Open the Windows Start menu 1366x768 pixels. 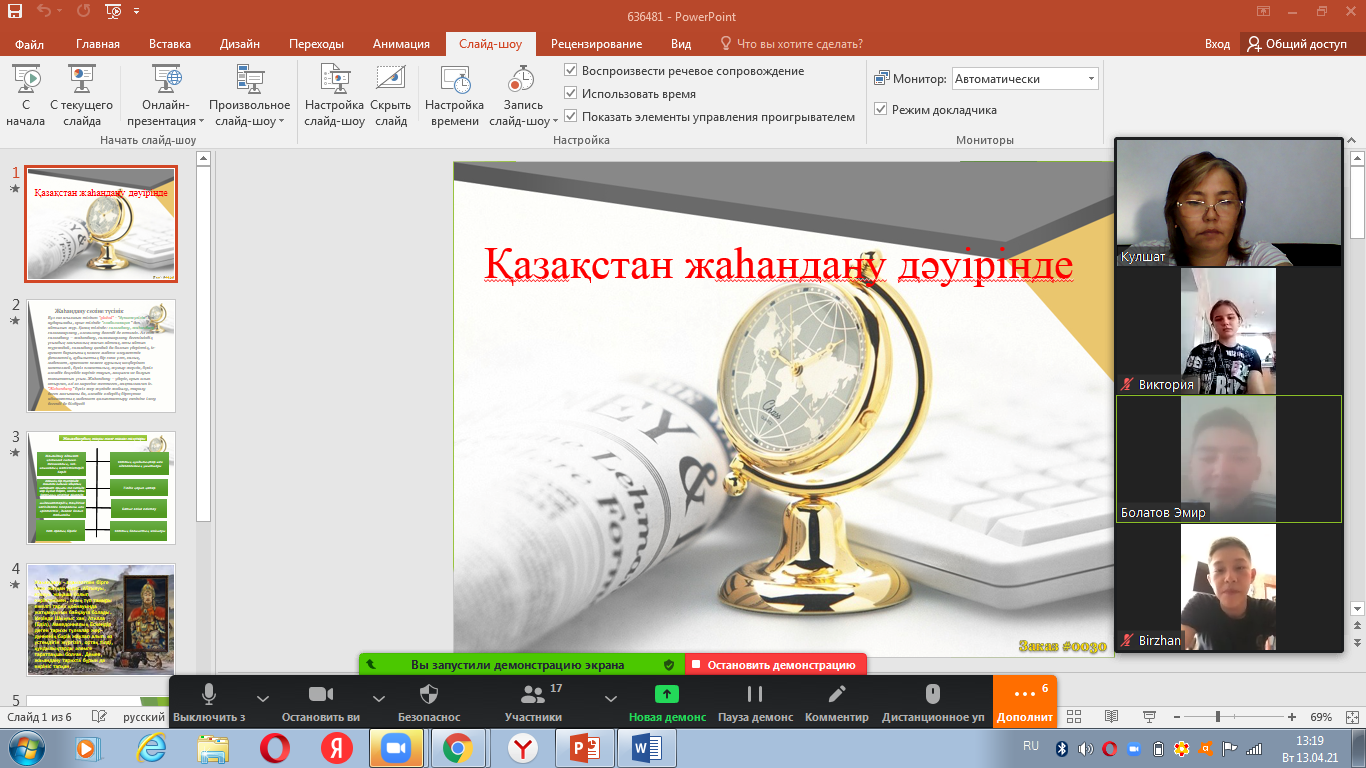tap(25, 748)
